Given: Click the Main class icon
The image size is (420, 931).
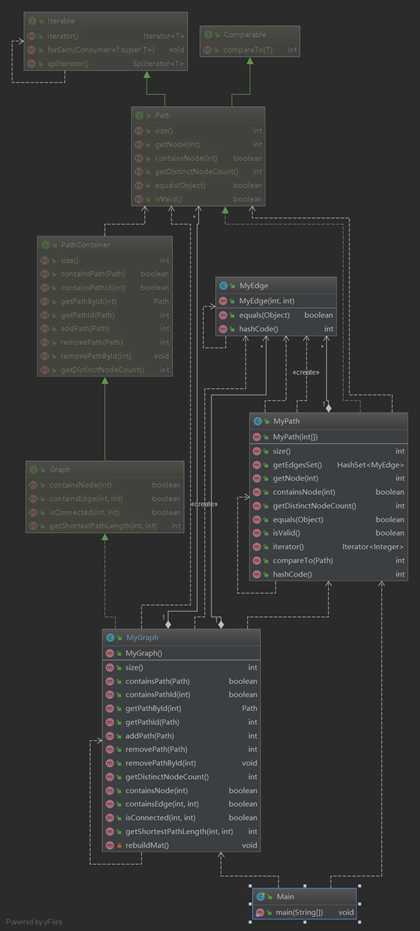Looking at the screenshot, I should tap(260, 895).
